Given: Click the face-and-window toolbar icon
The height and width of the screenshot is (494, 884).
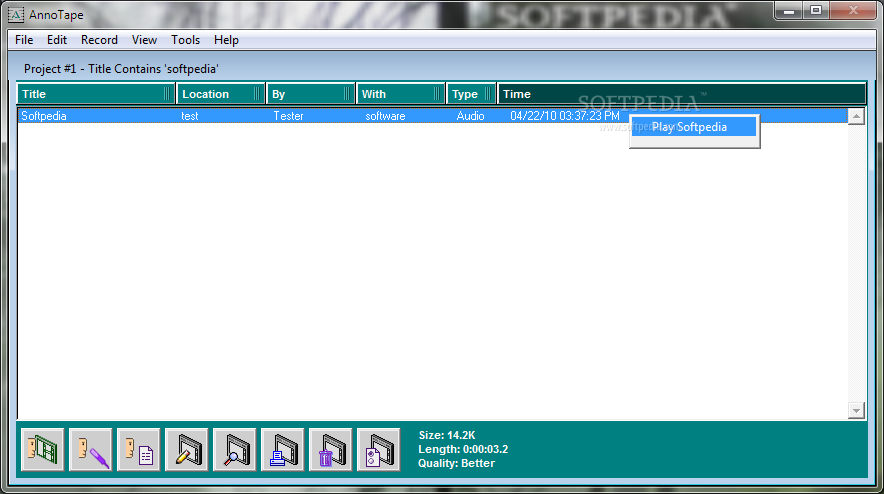Looking at the screenshot, I should 43,449.
